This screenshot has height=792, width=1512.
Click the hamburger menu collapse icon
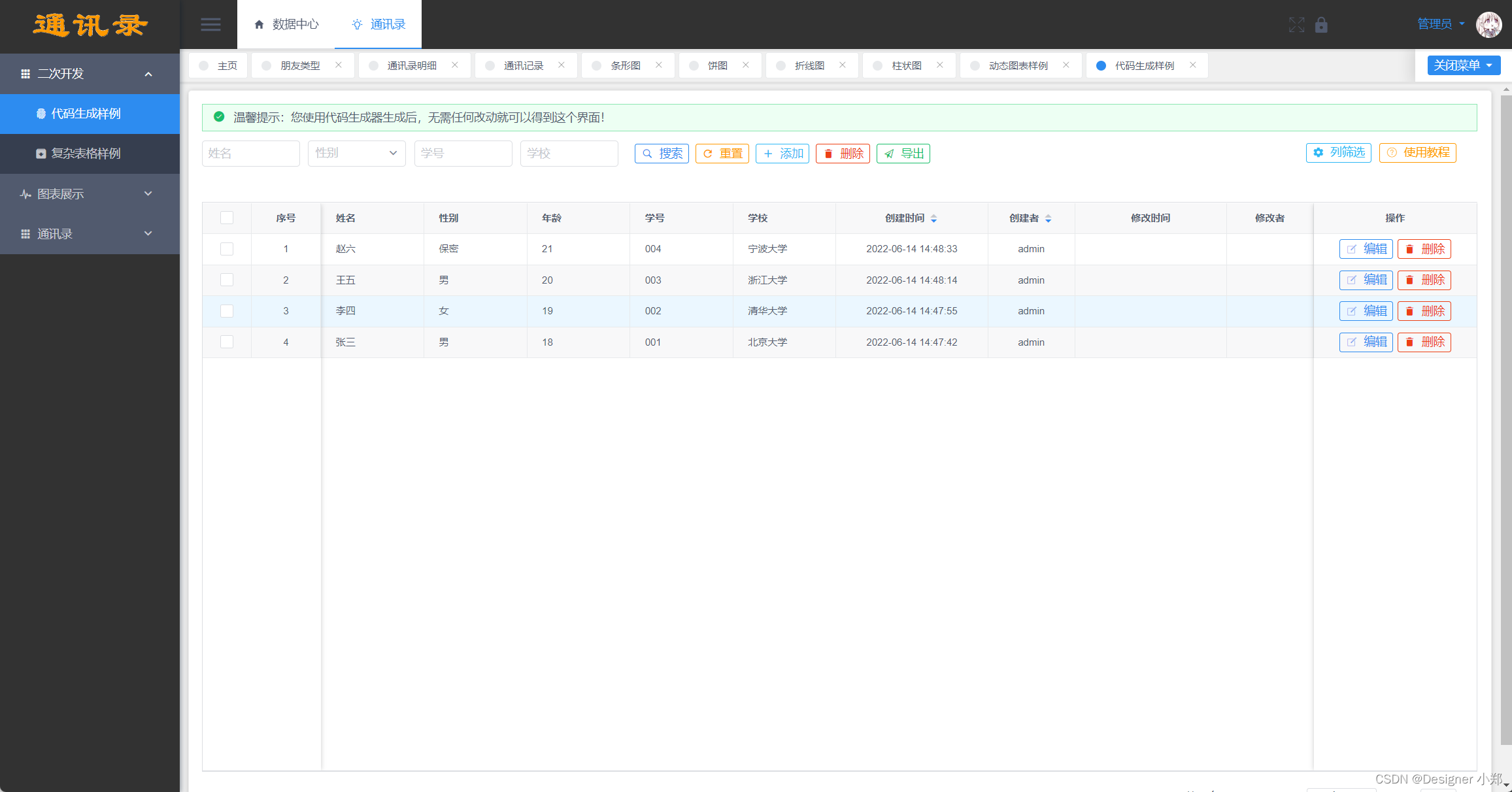[210, 25]
